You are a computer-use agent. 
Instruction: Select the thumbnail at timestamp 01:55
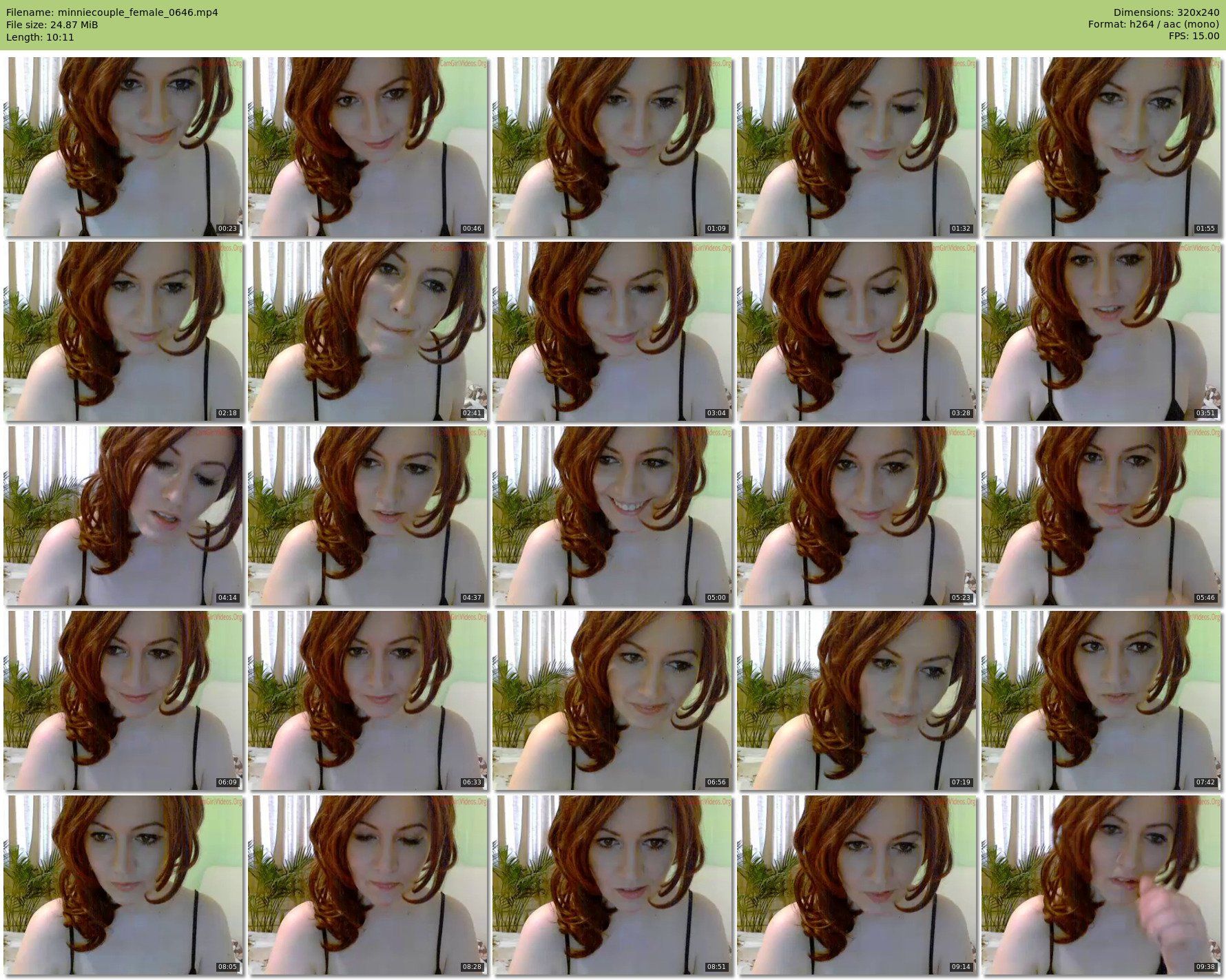click(1101, 147)
